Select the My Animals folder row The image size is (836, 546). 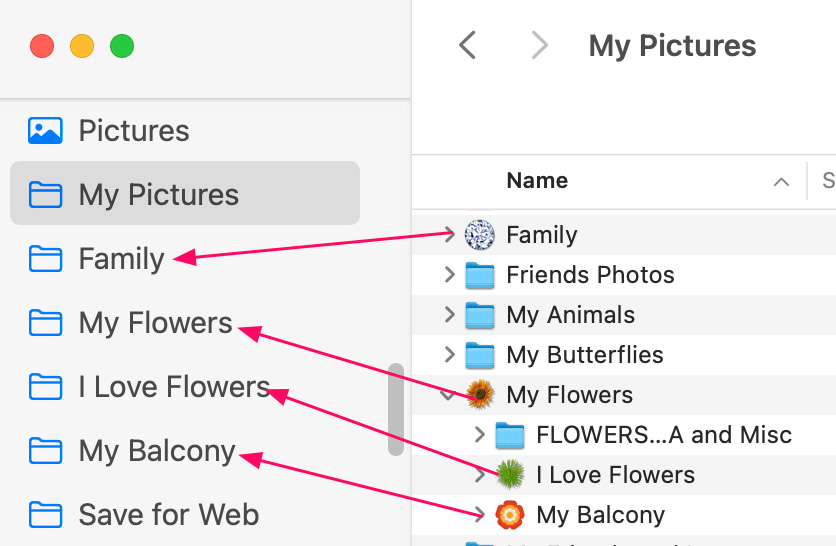click(x=570, y=315)
